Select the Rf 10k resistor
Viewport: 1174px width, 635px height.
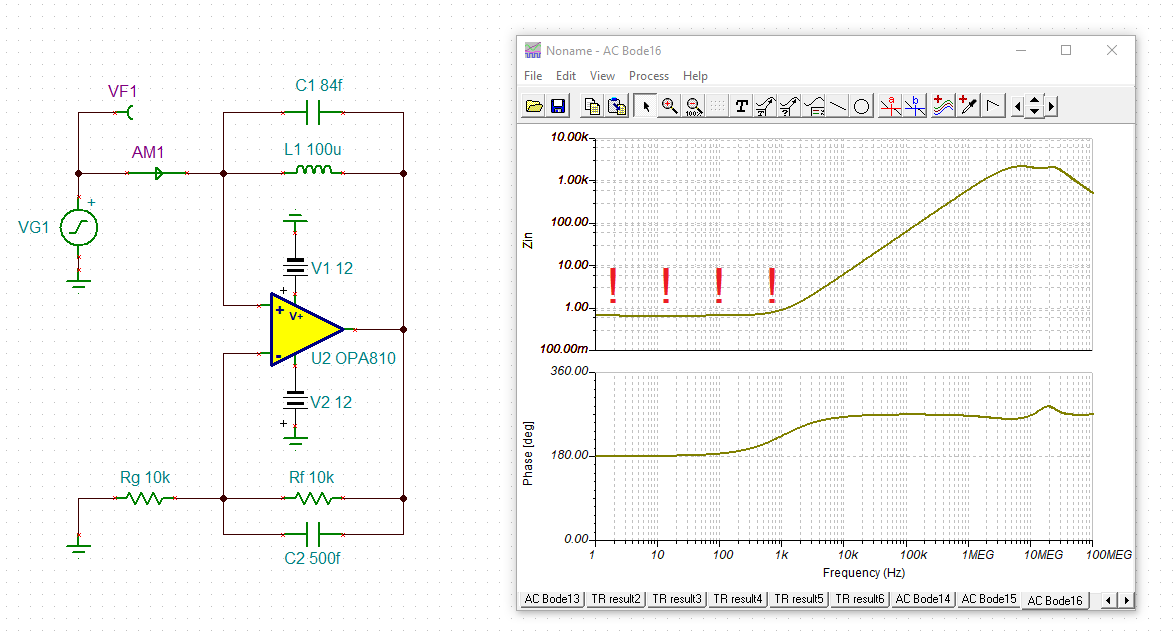click(x=313, y=498)
